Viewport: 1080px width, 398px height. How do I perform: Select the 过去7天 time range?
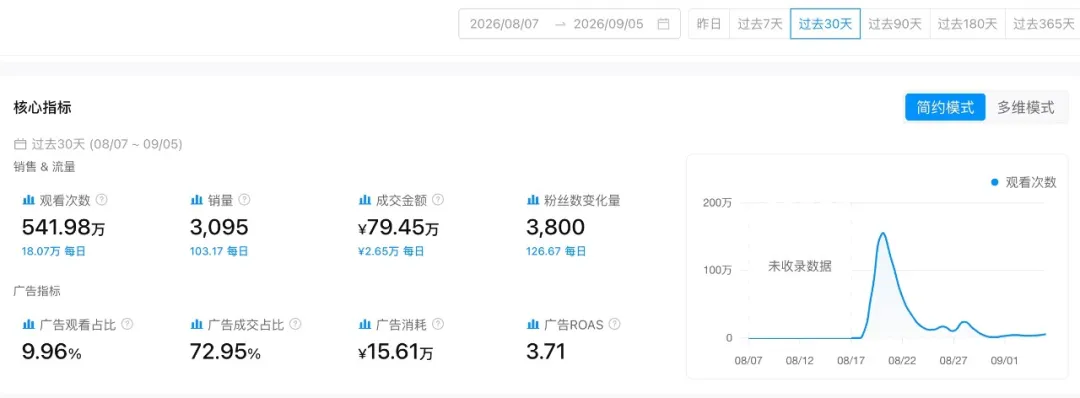760,24
